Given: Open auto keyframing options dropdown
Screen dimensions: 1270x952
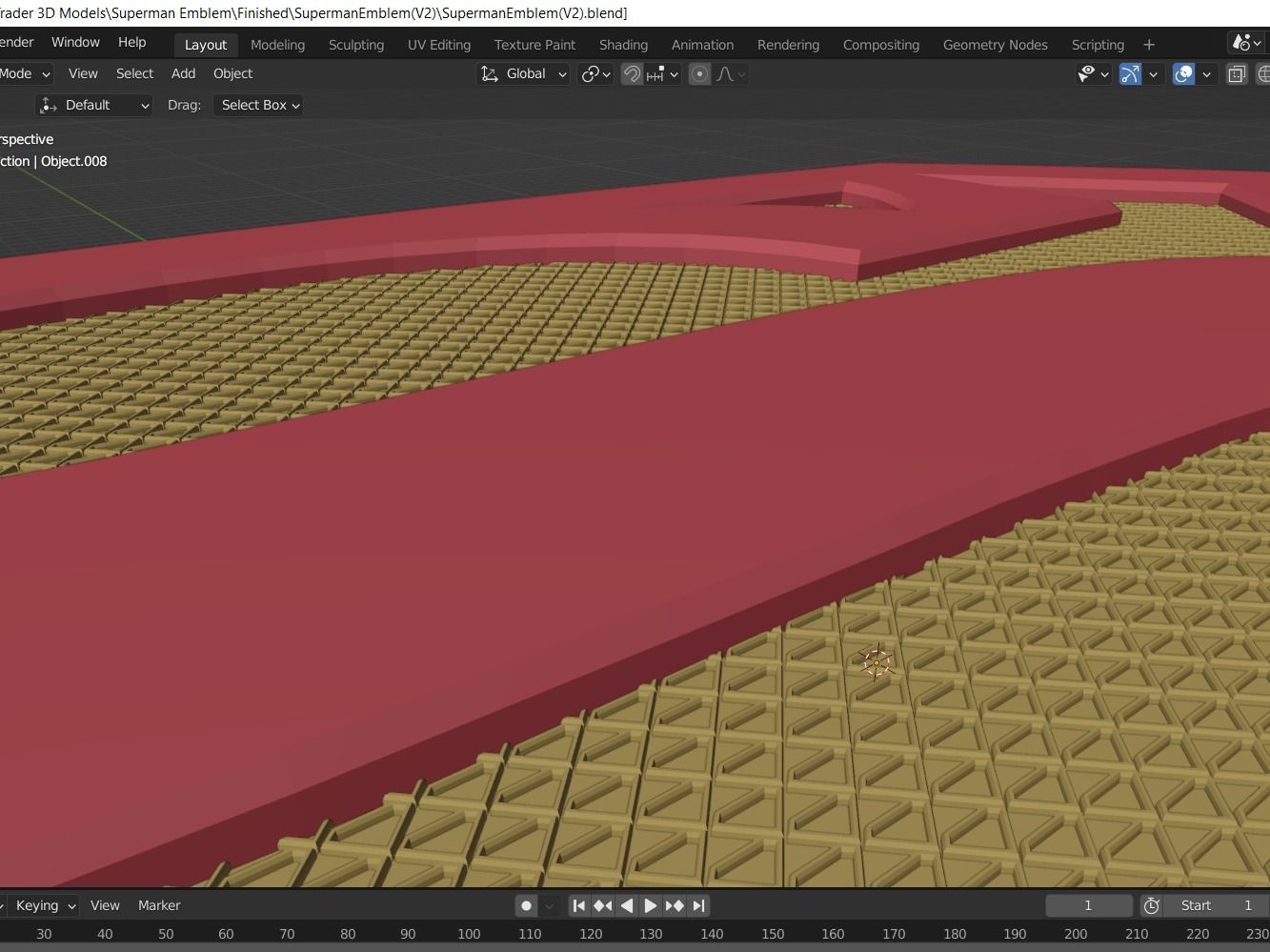Looking at the screenshot, I should point(549,905).
